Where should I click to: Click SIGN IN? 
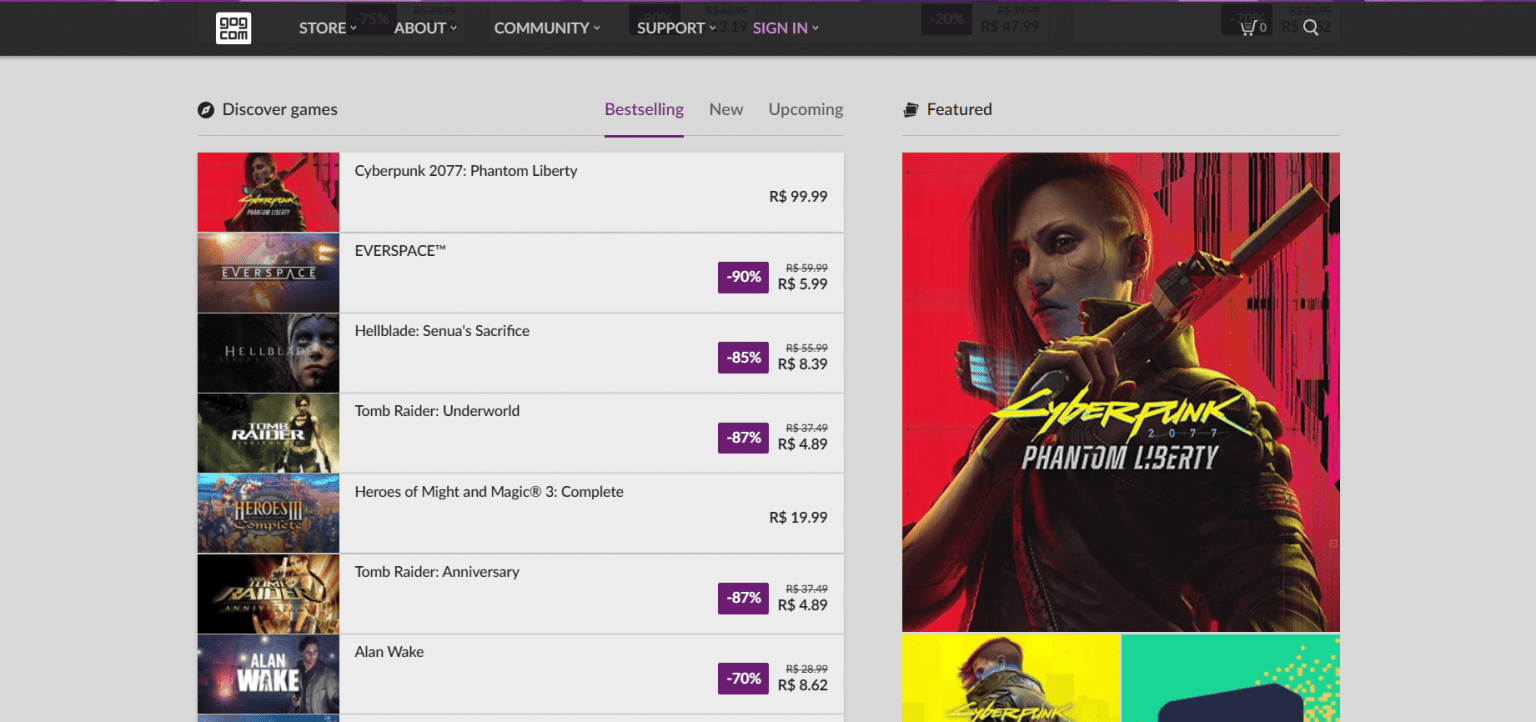pos(779,28)
